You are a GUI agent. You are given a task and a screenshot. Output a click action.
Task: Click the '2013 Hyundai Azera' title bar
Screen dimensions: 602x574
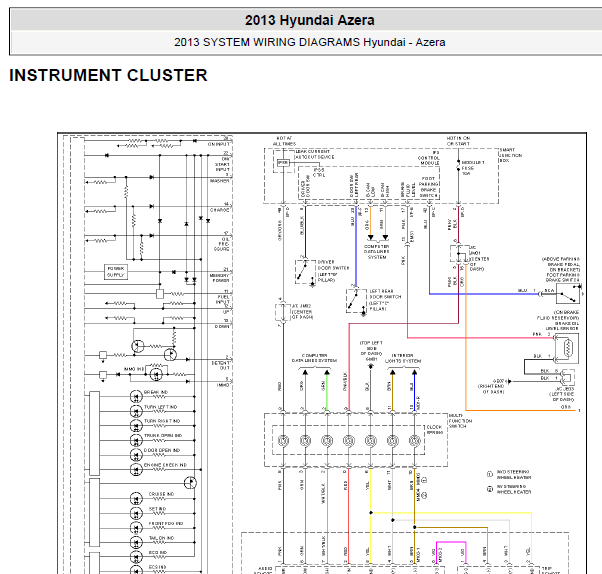309,20
